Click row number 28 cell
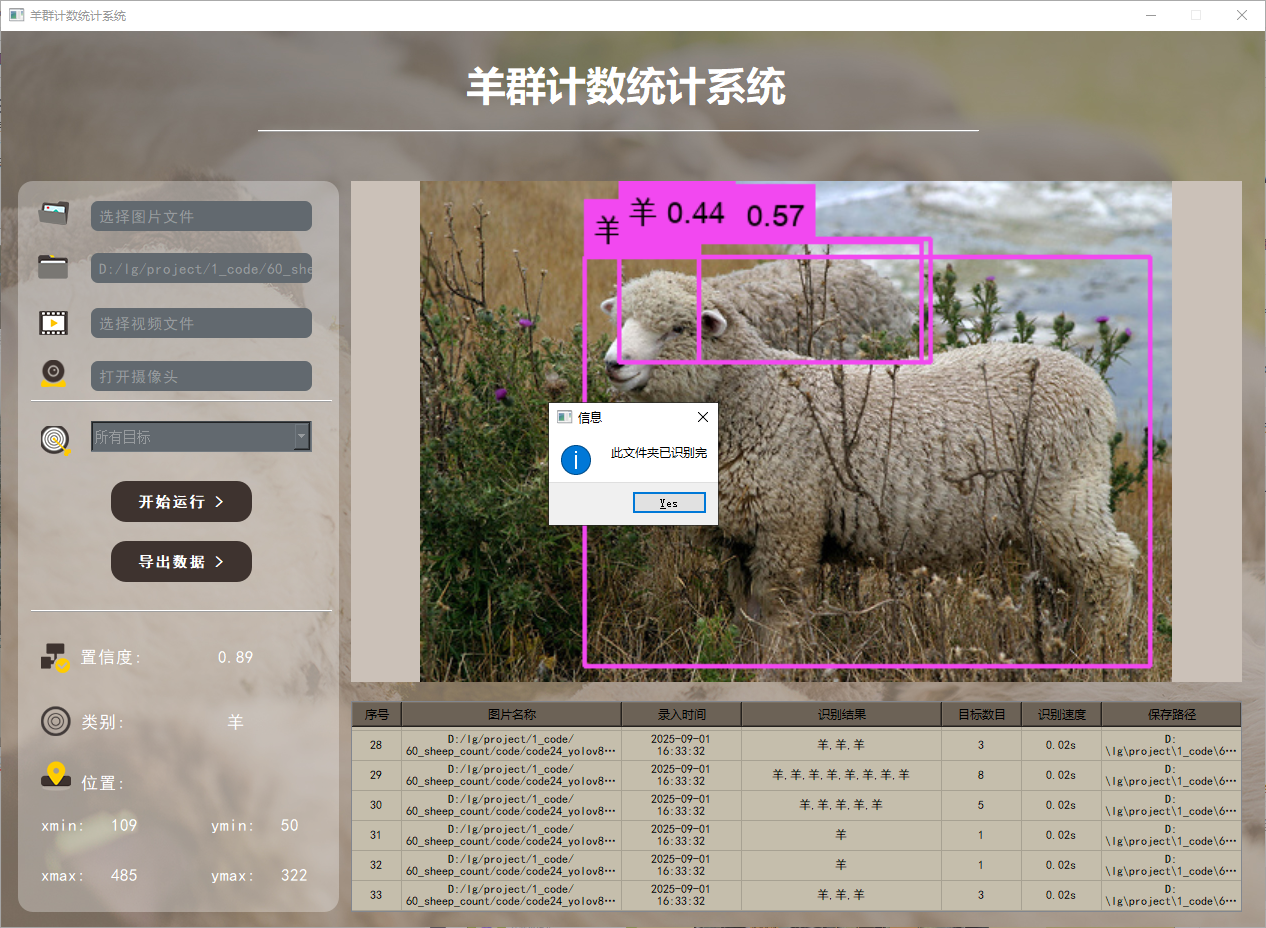Image resolution: width=1266 pixels, height=928 pixels. click(x=376, y=745)
